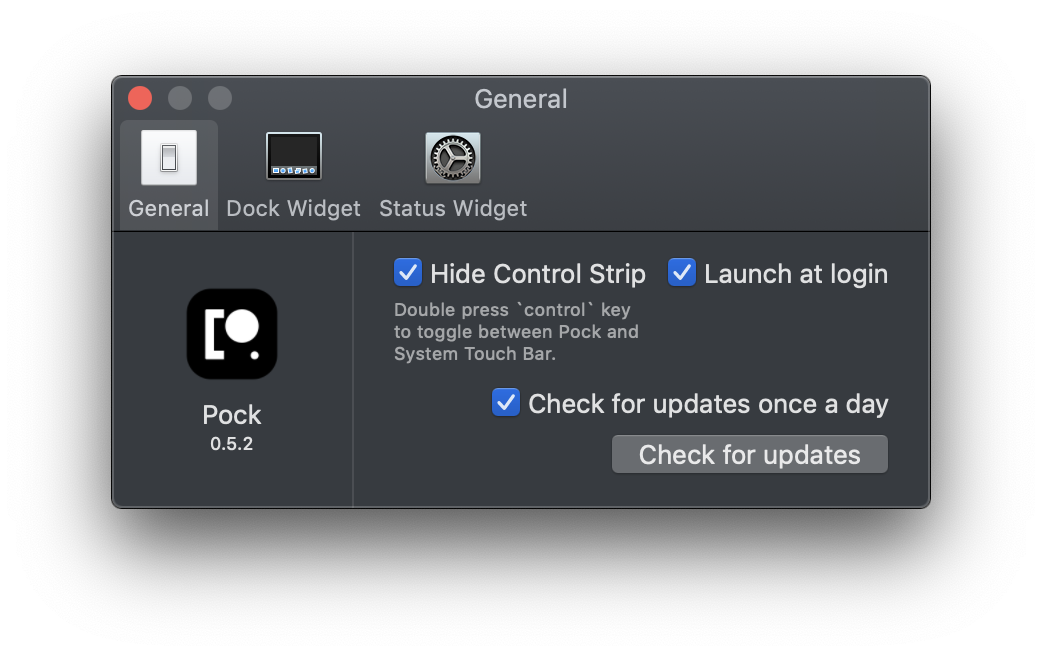The height and width of the screenshot is (656, 1042).
Task: Go to the Status Widget tab label
Action: tap(453, 209)
